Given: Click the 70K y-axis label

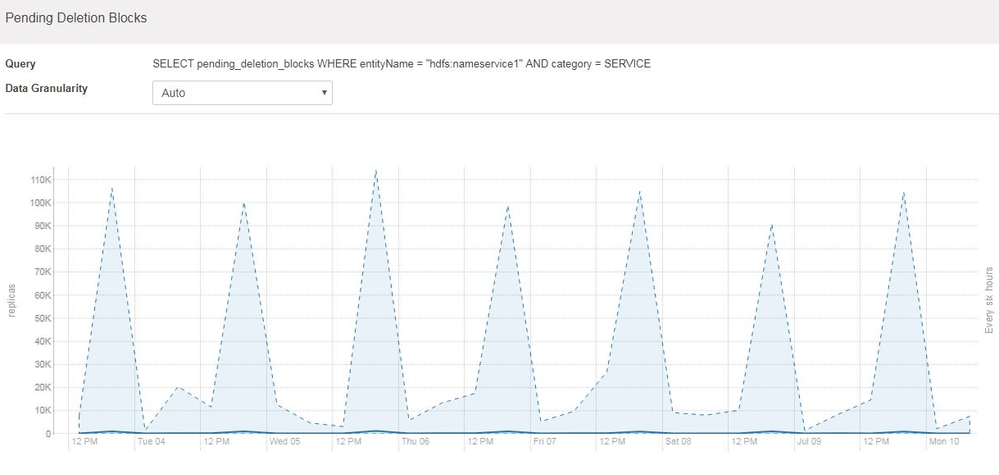Looking at the screenshot, I should (42, 272).
